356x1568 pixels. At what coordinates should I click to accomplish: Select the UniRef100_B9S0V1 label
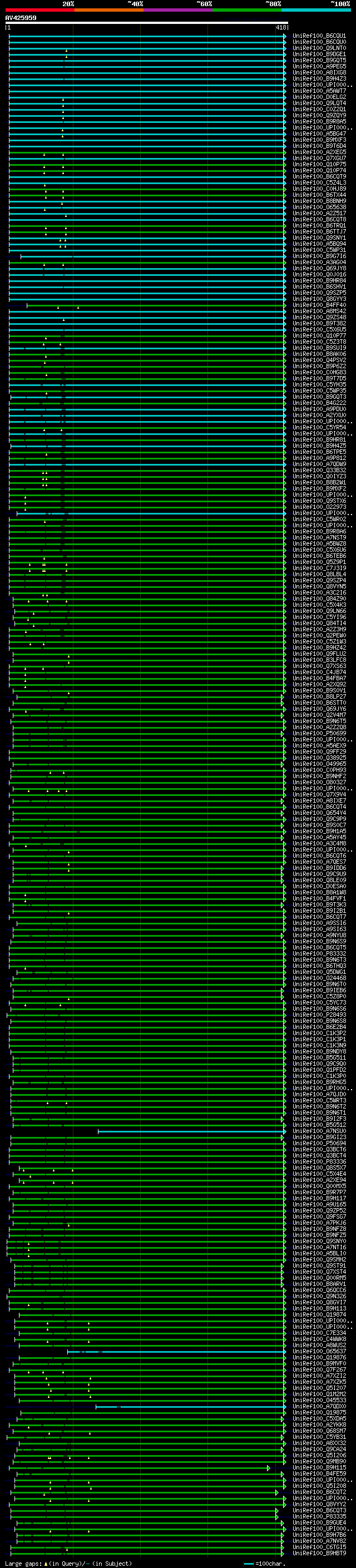click(x=319, y=691)
